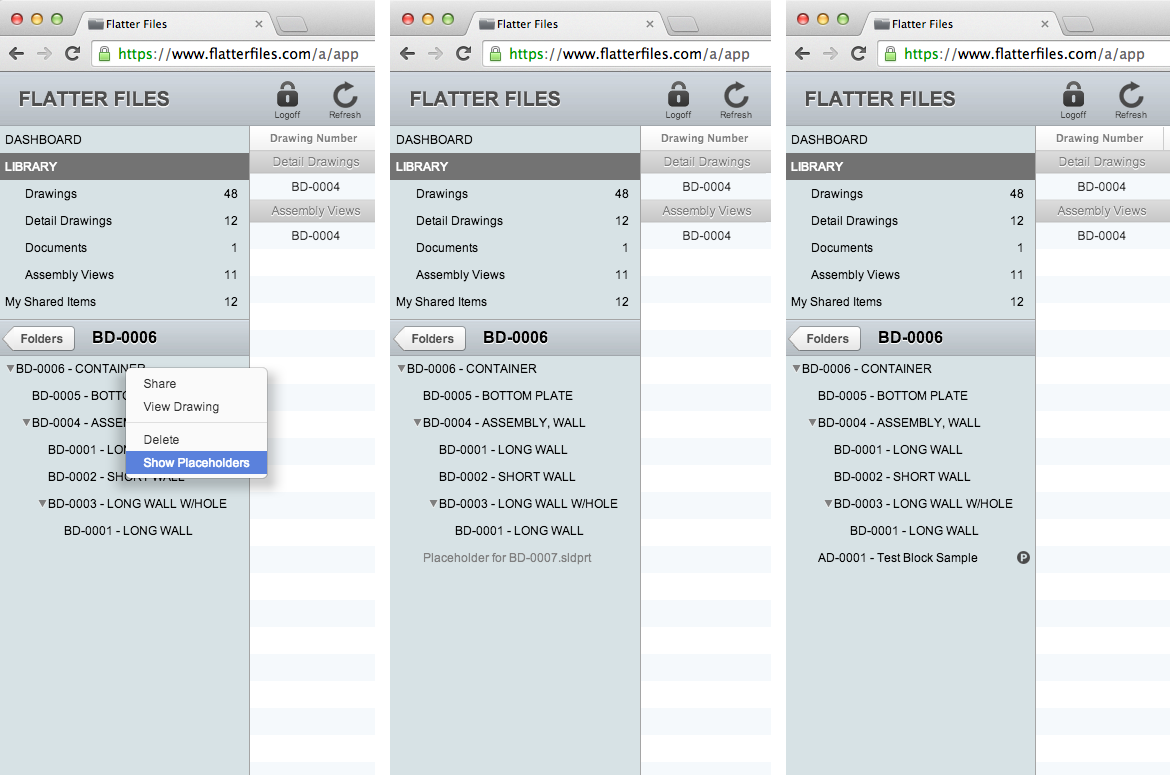
Task: Collapse BD-0006 CONTAINER in the context-menu window
Action: click(10, 368)
